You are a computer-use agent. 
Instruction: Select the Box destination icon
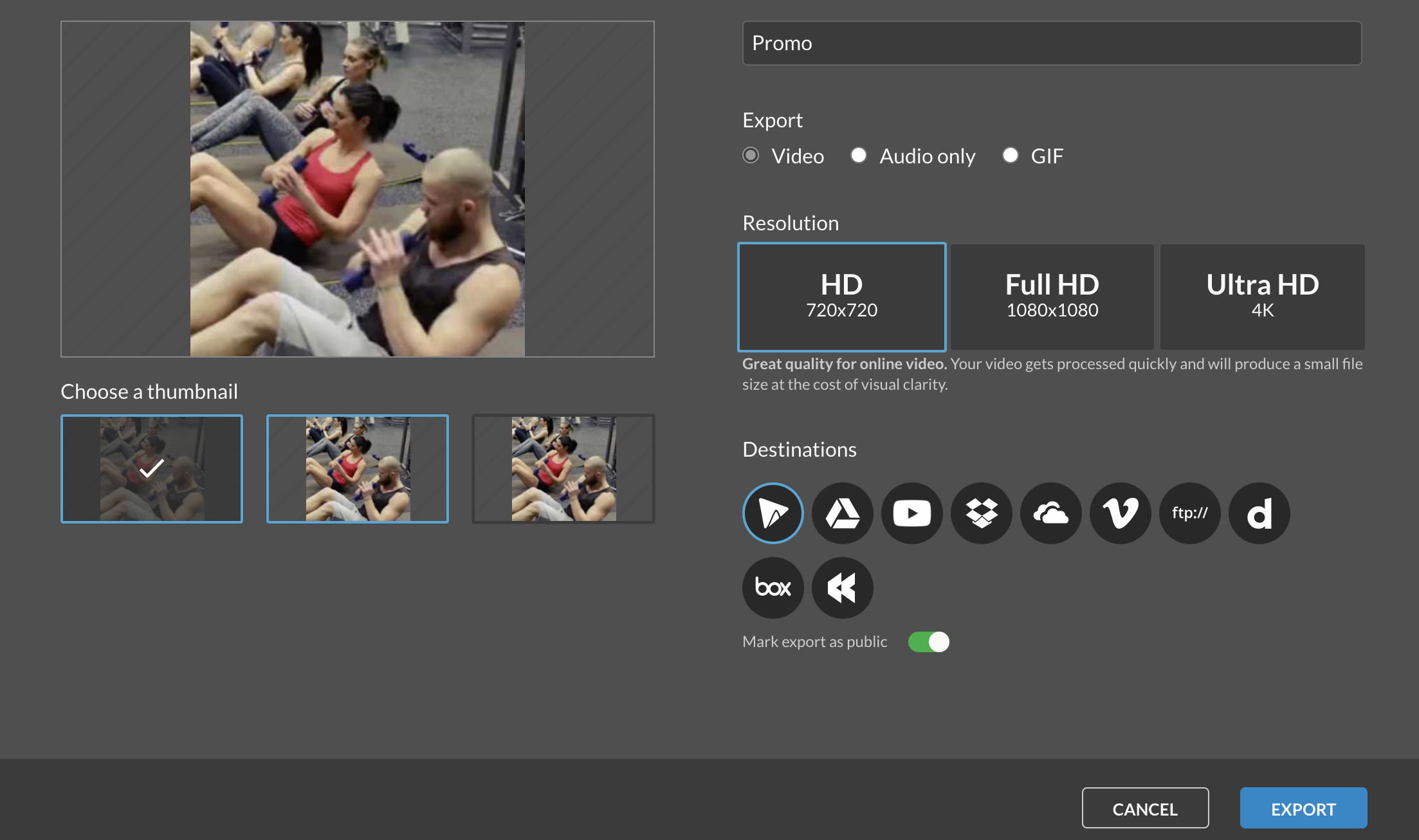tap(773, 587)
